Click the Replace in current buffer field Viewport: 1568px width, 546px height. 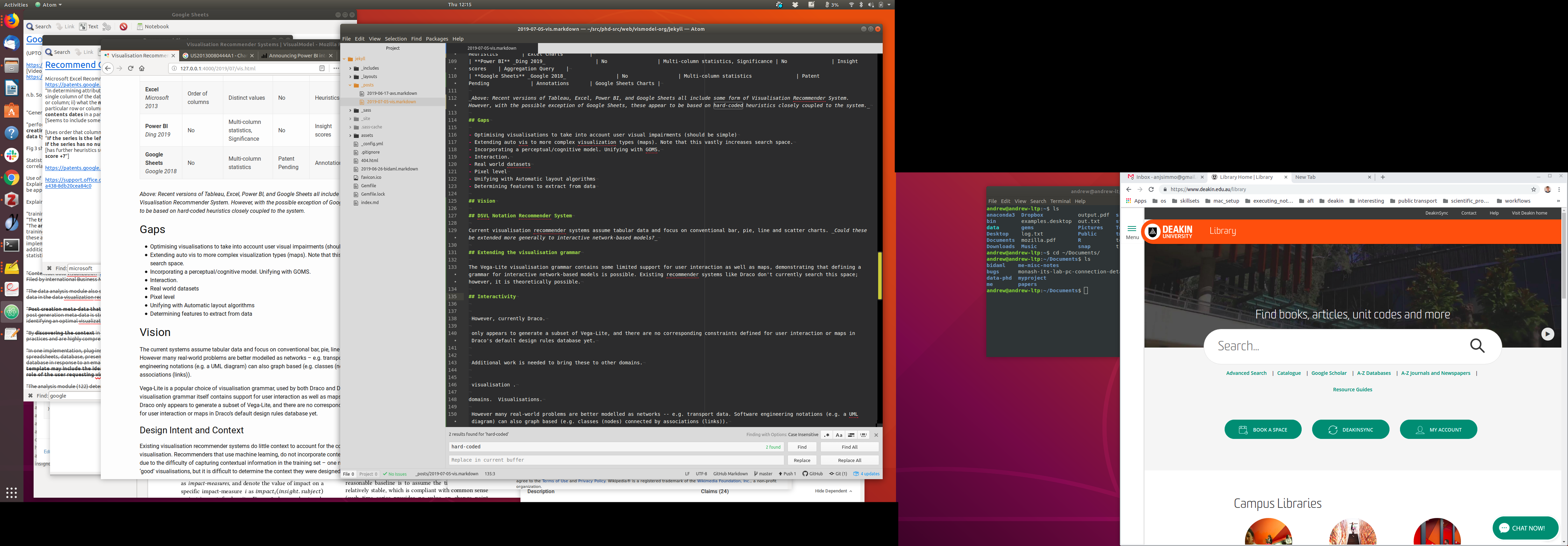[616, 460]
